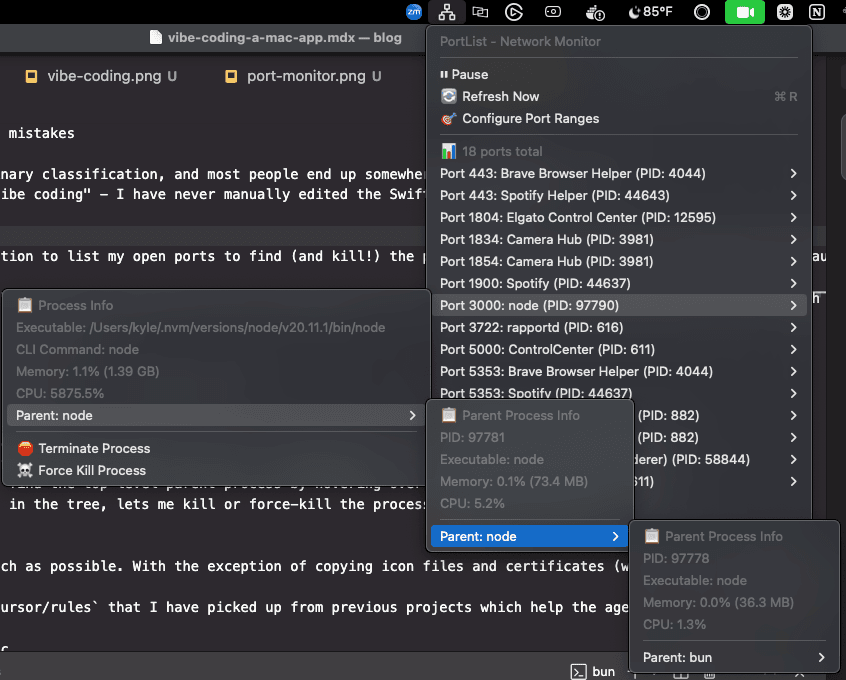846x680 pixels.
Task: Select the highlighted Parent: node item
Action: (x=528, y=537)
